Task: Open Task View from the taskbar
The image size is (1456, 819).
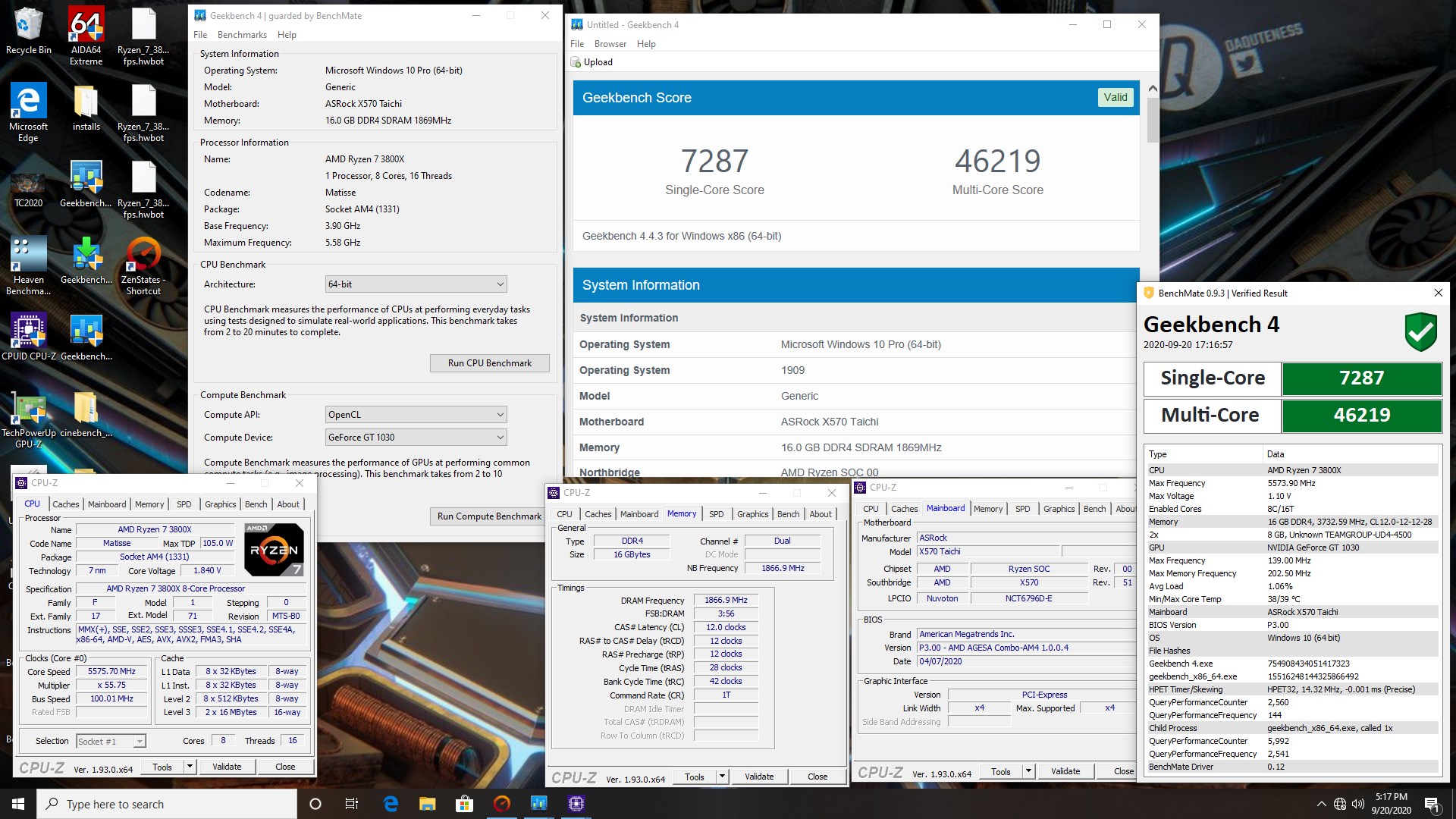Action: click(x=352, y=804)
